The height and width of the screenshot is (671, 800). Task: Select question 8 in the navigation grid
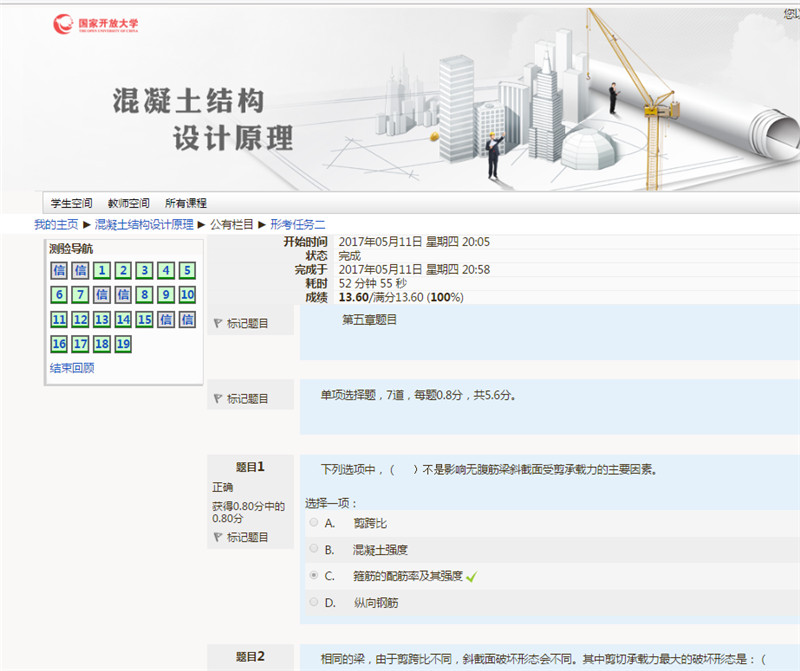pyautogui.click(x=144, y=295)
